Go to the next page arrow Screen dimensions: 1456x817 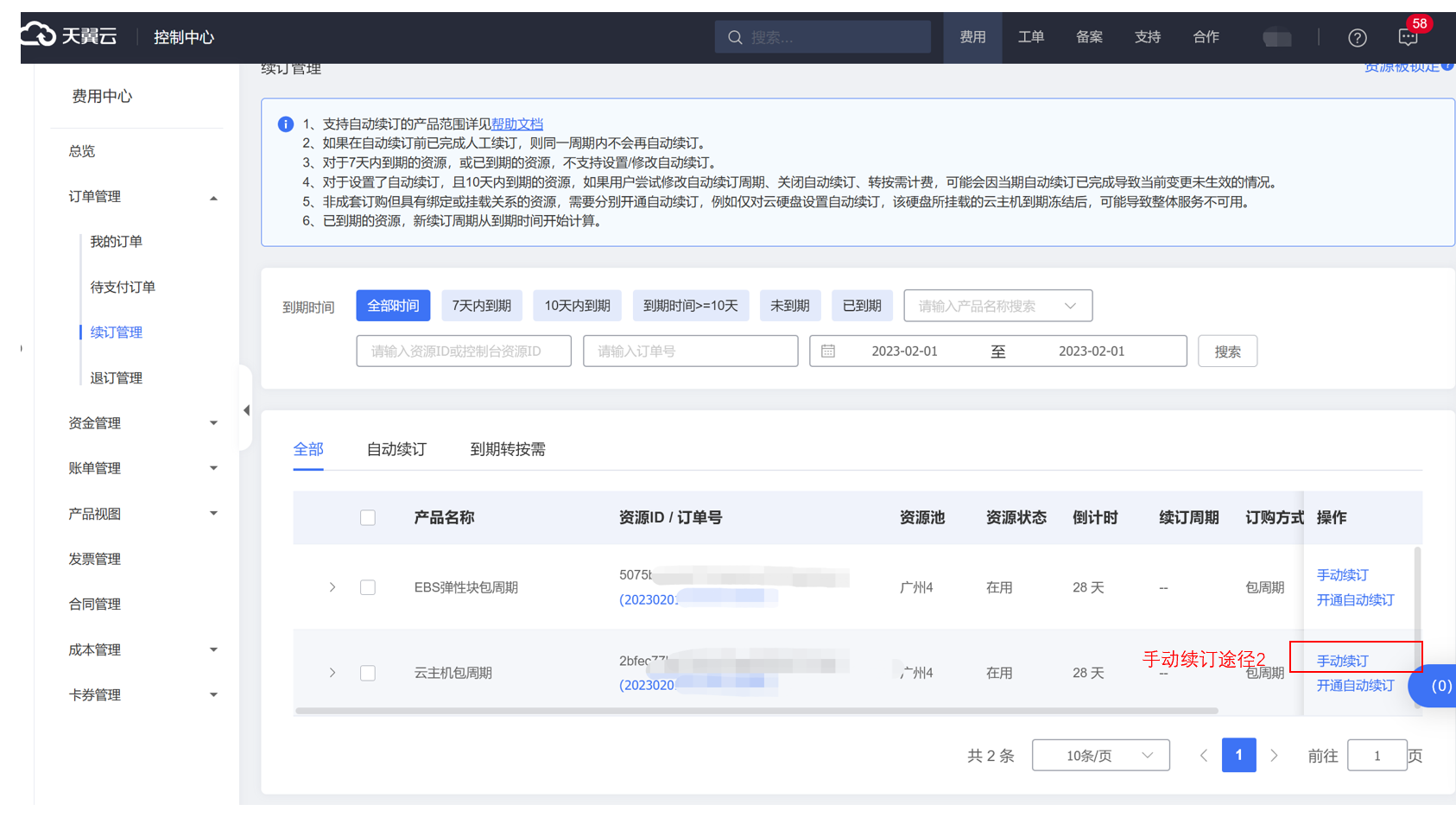click(x=1274, y=756)
